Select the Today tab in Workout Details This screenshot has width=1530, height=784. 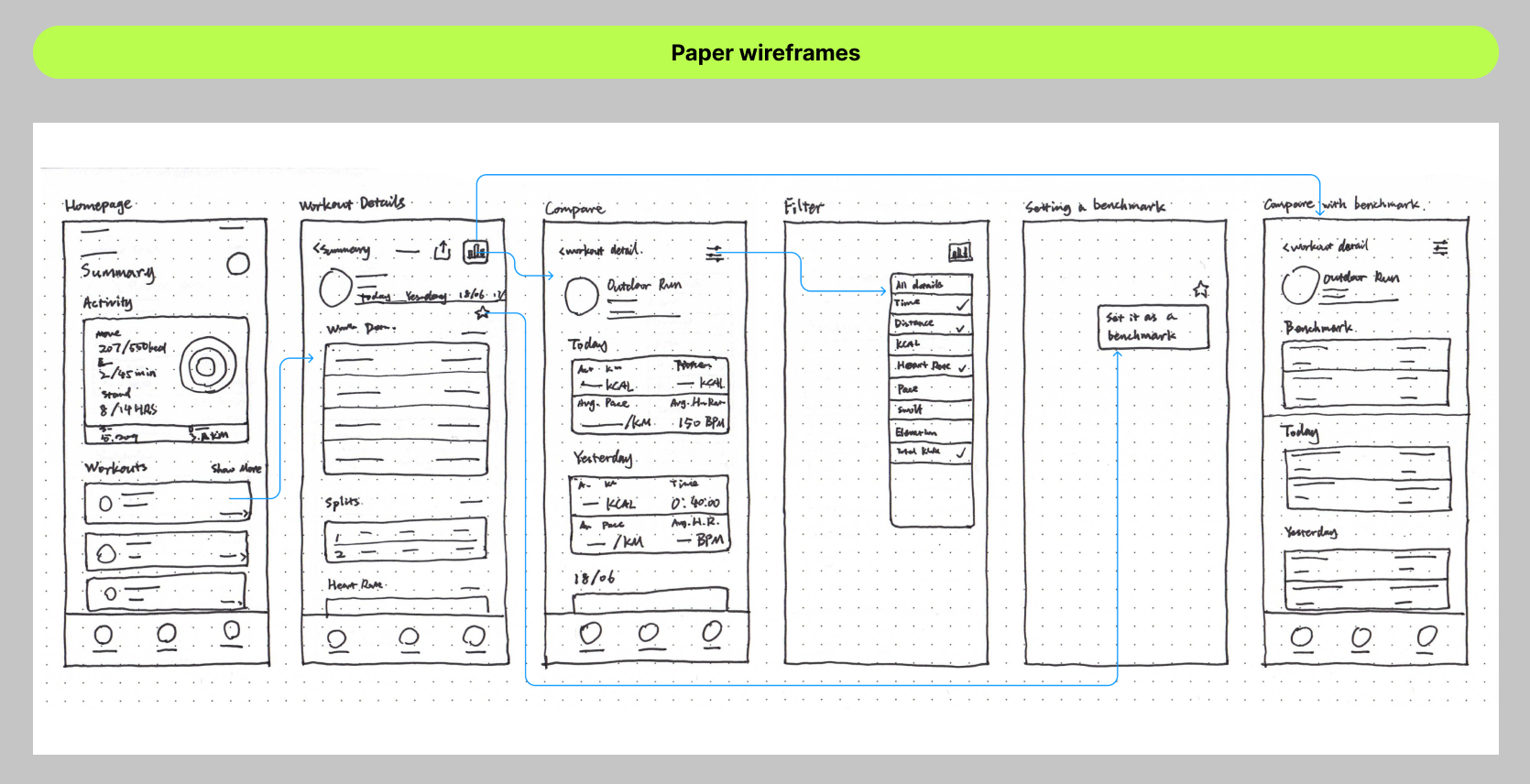[x=374, y=297]
